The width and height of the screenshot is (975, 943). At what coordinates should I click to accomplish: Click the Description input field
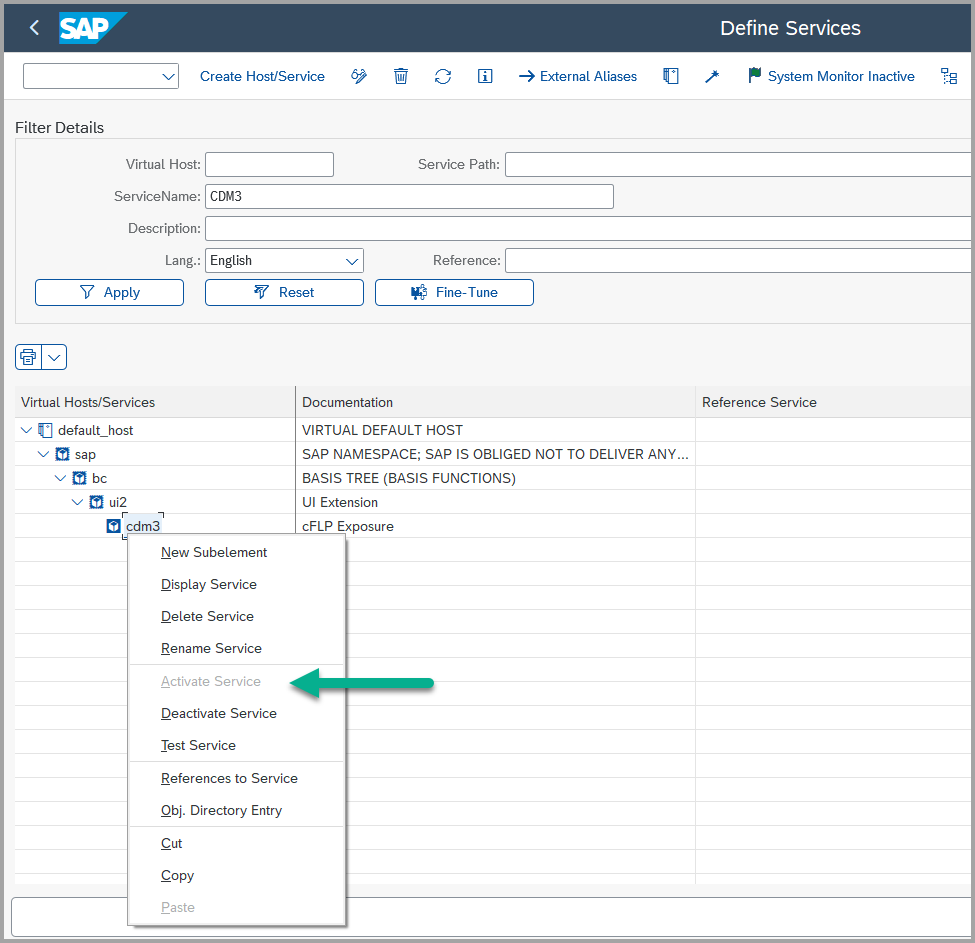588,228
